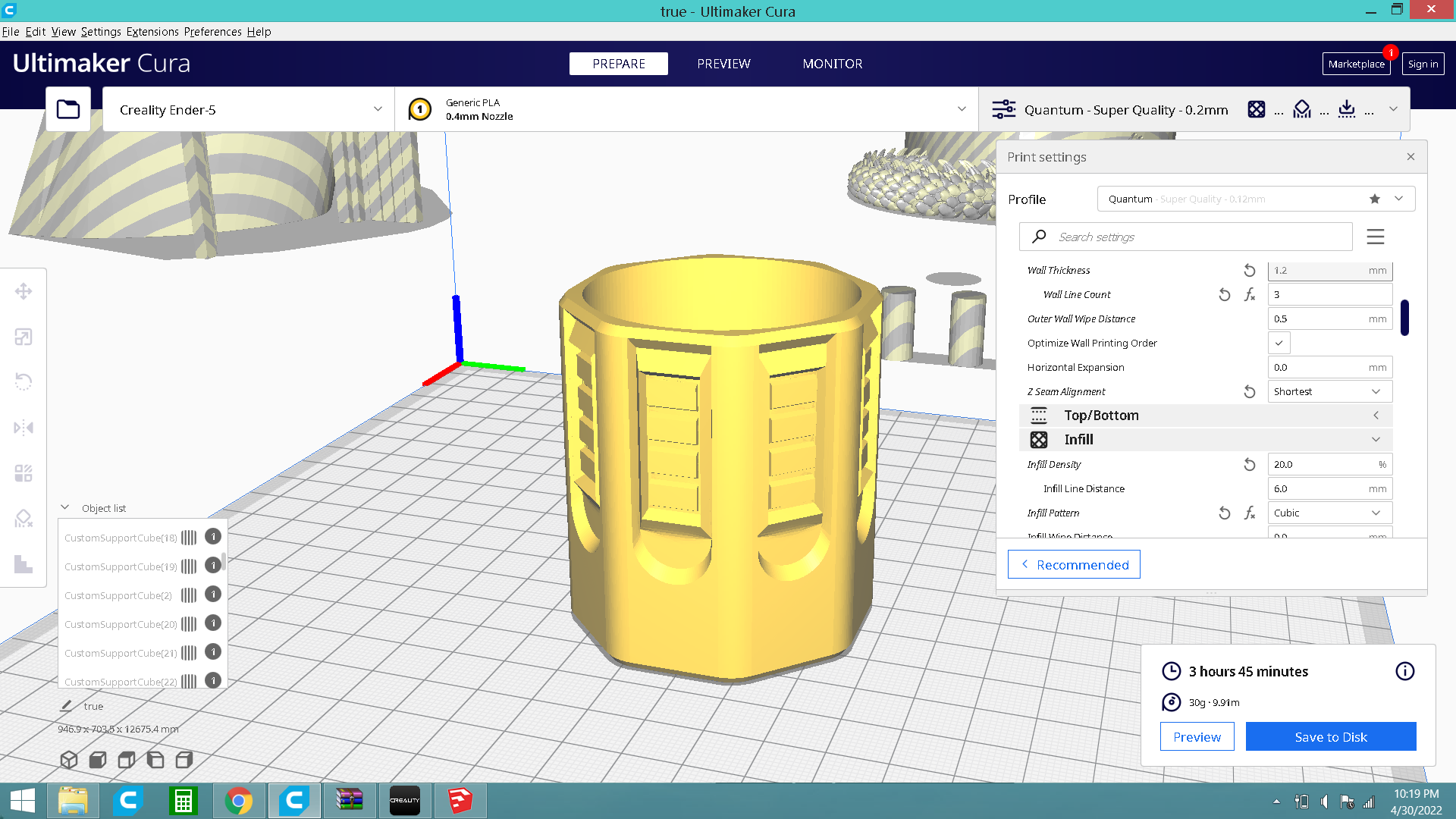1456x819 pixels.
Task: Click the Sign in button
Action: tap(1423, 64)
